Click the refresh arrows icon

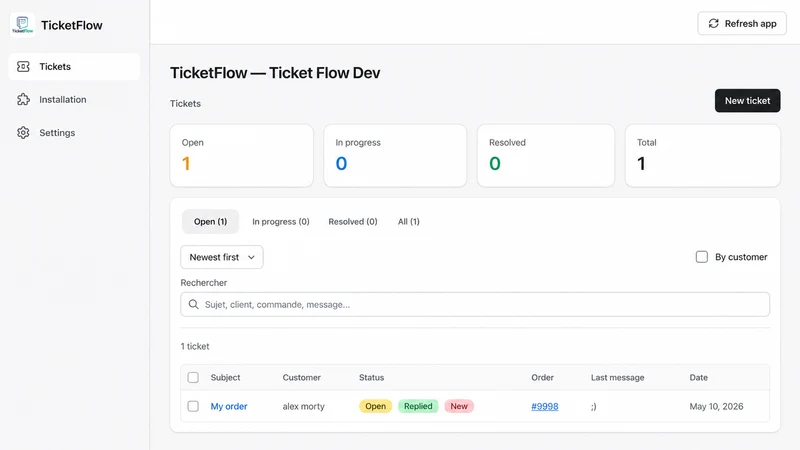click(x=713, y=23)
